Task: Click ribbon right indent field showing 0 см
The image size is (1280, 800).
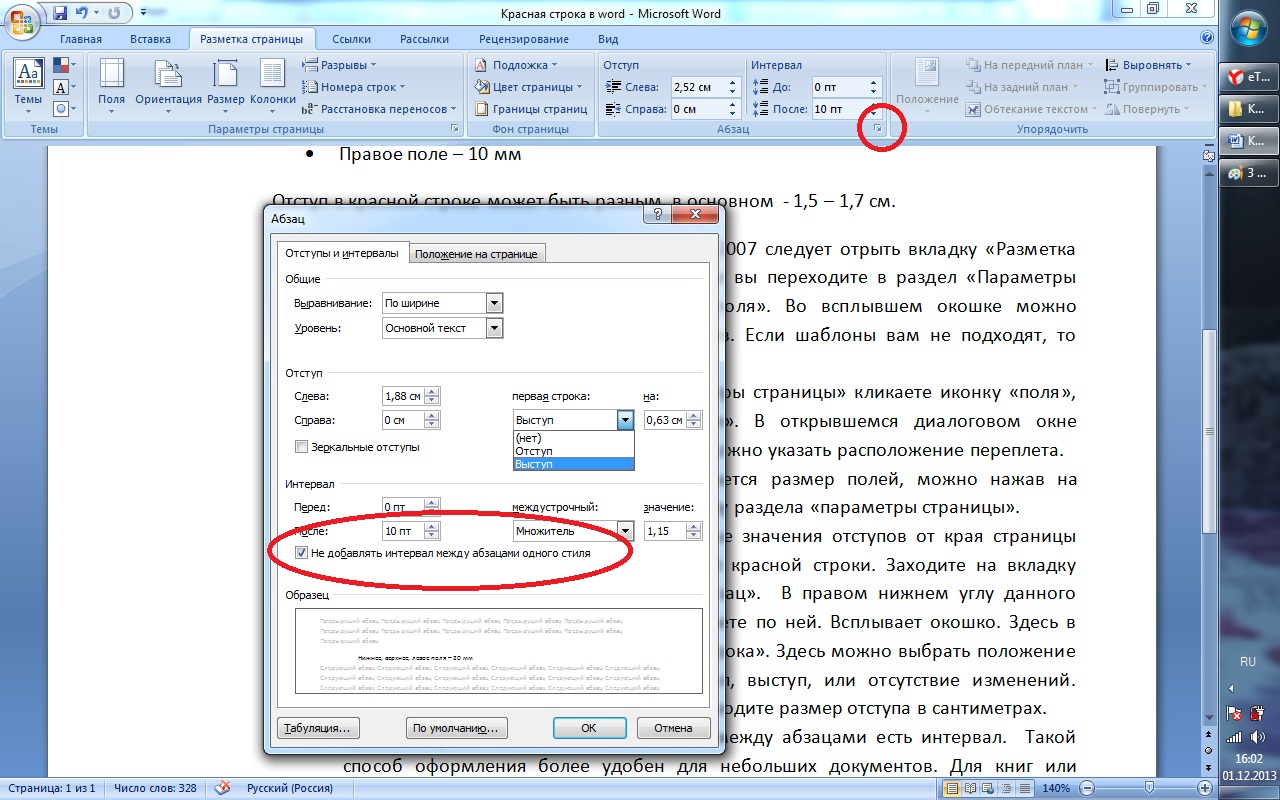Action: coord(705,109)
